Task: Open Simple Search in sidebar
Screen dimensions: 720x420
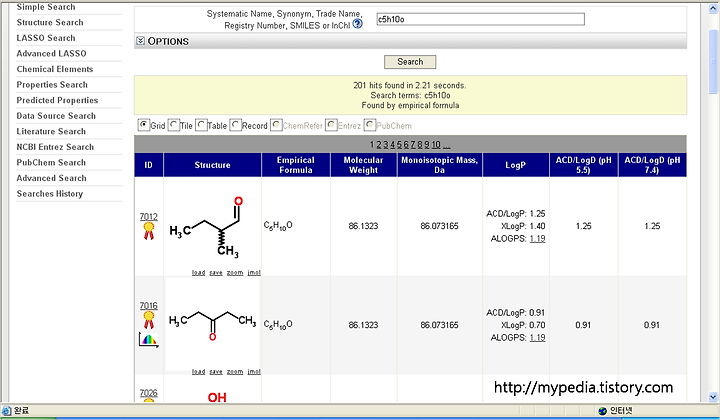Action: point(46,7)
